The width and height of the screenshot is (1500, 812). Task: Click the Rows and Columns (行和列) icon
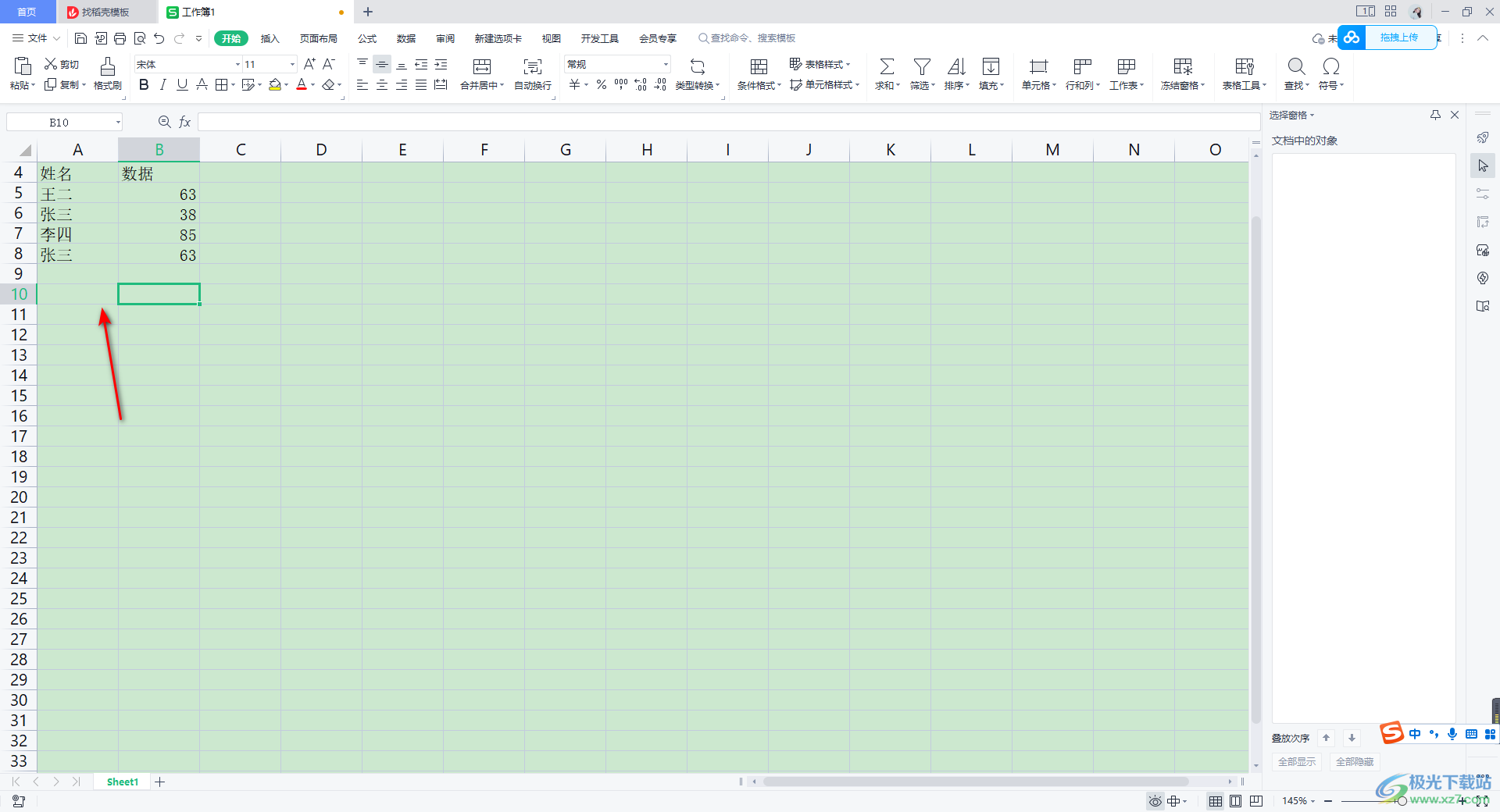[1082, 66]
